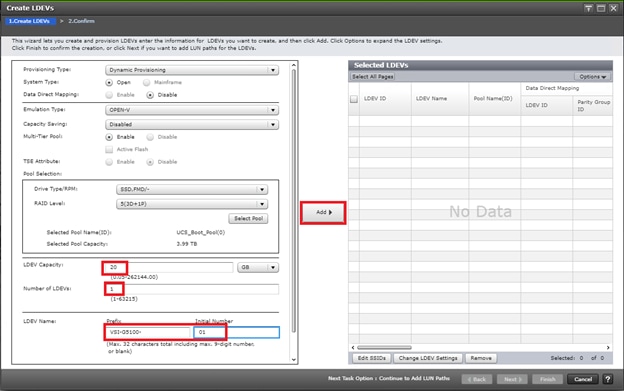Open Drive Type/RPM dropdown
Screen dimensions: 624x391
click(x=192, y=189)
